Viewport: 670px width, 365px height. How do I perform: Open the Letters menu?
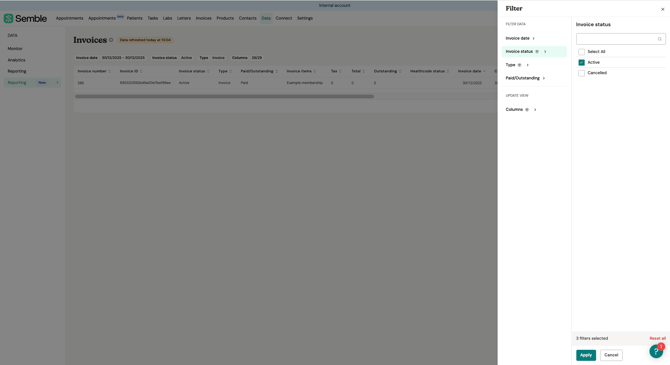pos(184,18)
